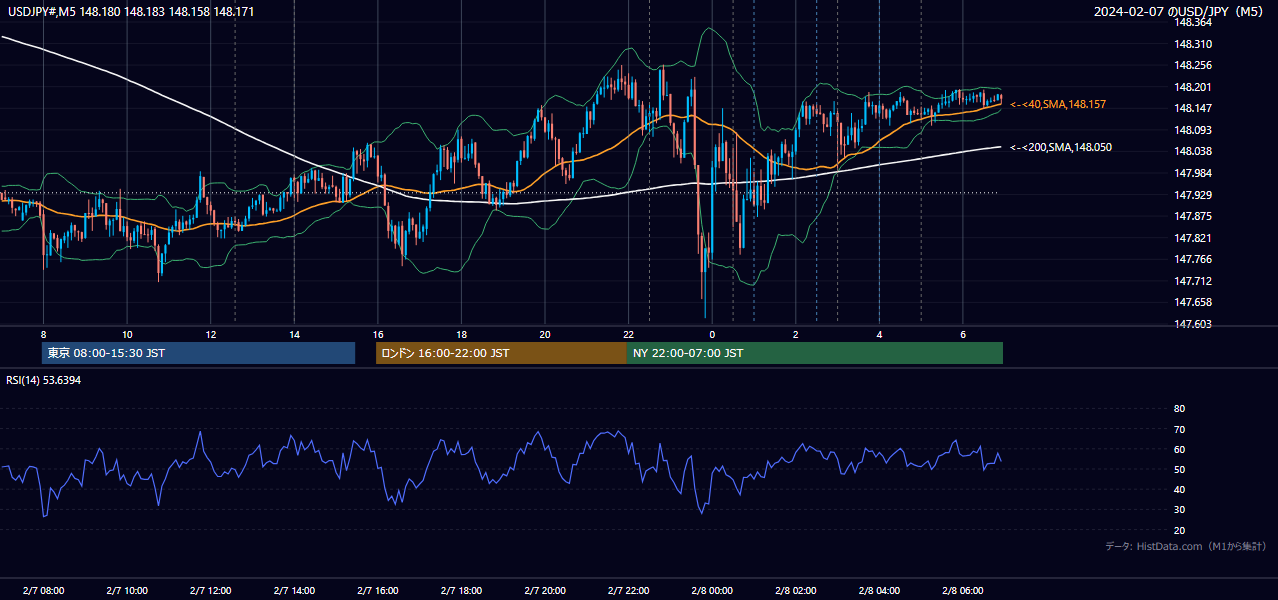The width and height of the screenshot is (1278, 600).
Task: Click RSI scale value 80
Action: point(1179,409)
